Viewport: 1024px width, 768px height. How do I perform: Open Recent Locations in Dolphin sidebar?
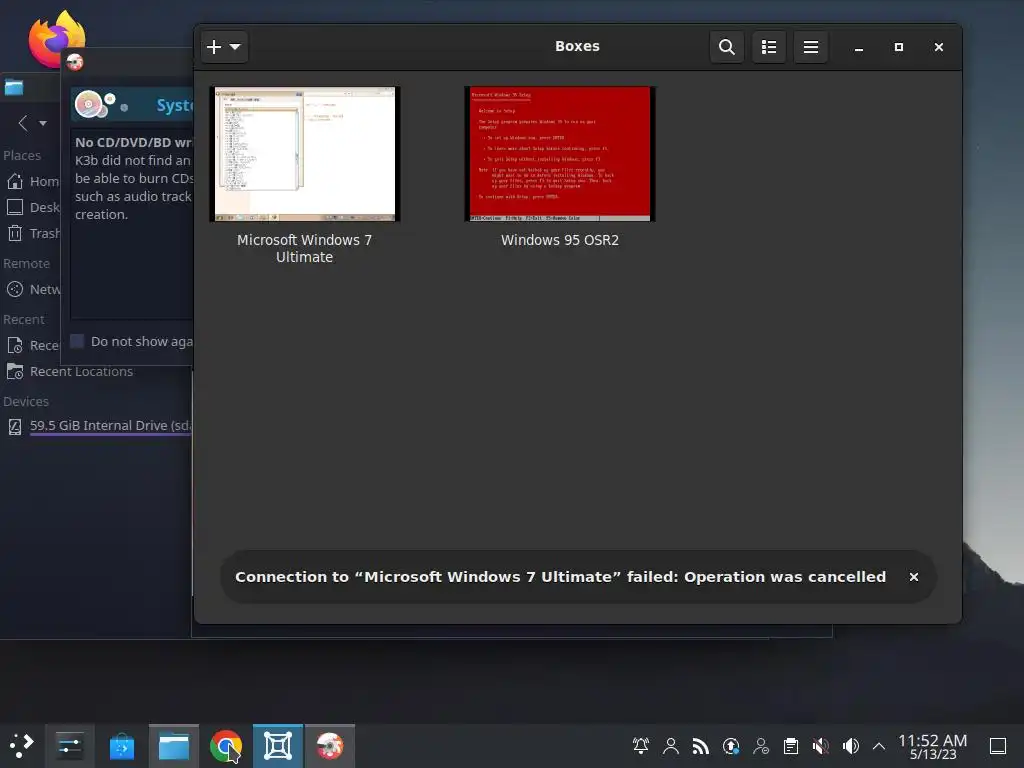coord(70,372)
